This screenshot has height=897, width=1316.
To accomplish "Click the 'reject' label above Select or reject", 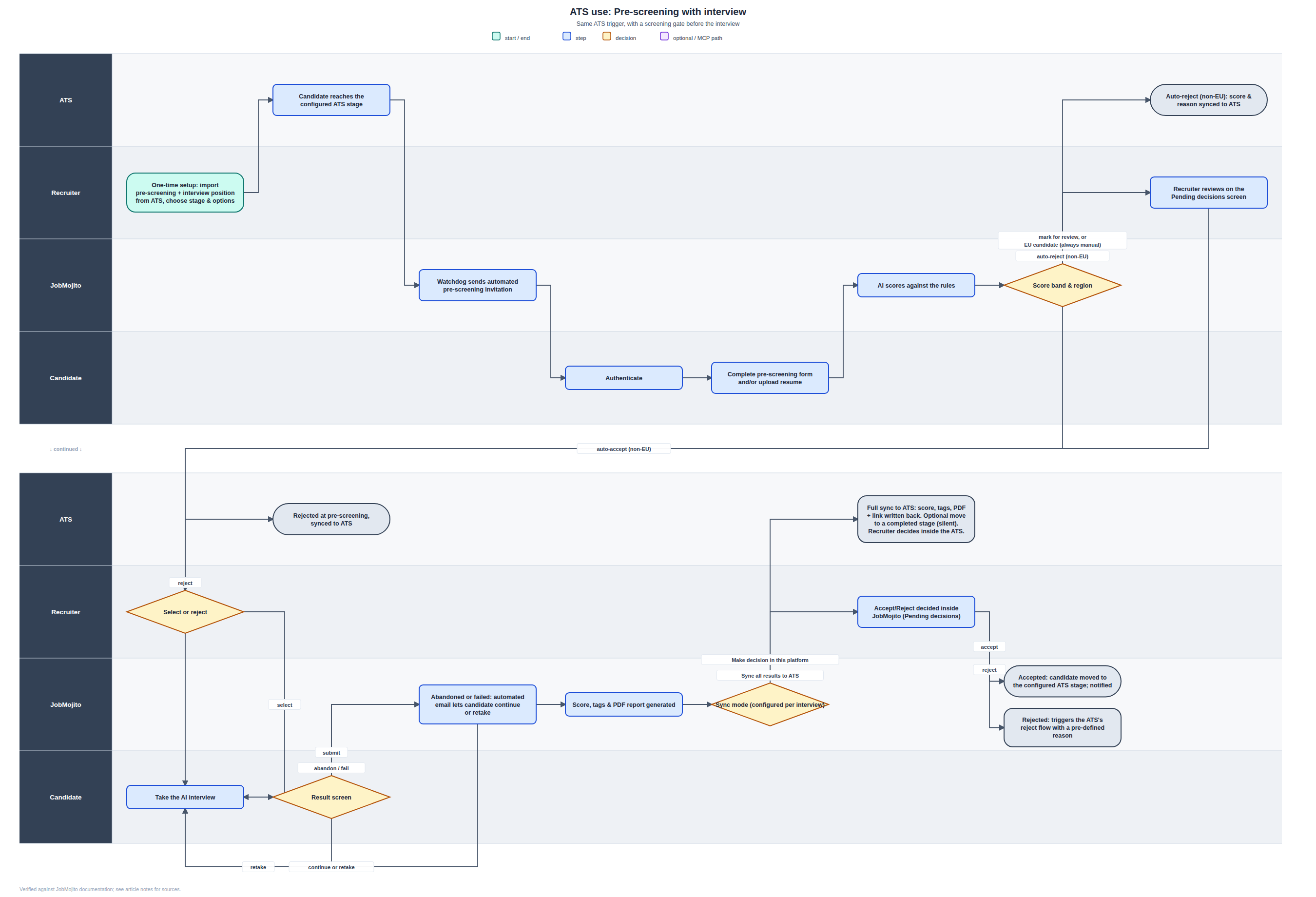I will coord(185,583).
